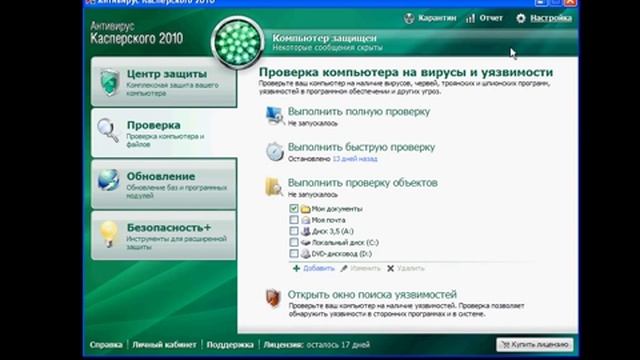This screenshot has width=640, height=360.
Task: Open the Поддержка support link
Action: [x=230, y=345]
